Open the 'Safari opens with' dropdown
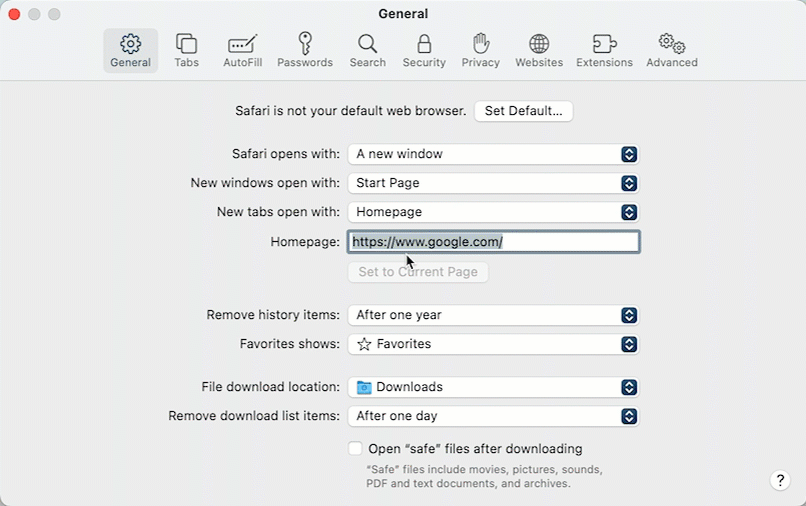 coord(493,154)
